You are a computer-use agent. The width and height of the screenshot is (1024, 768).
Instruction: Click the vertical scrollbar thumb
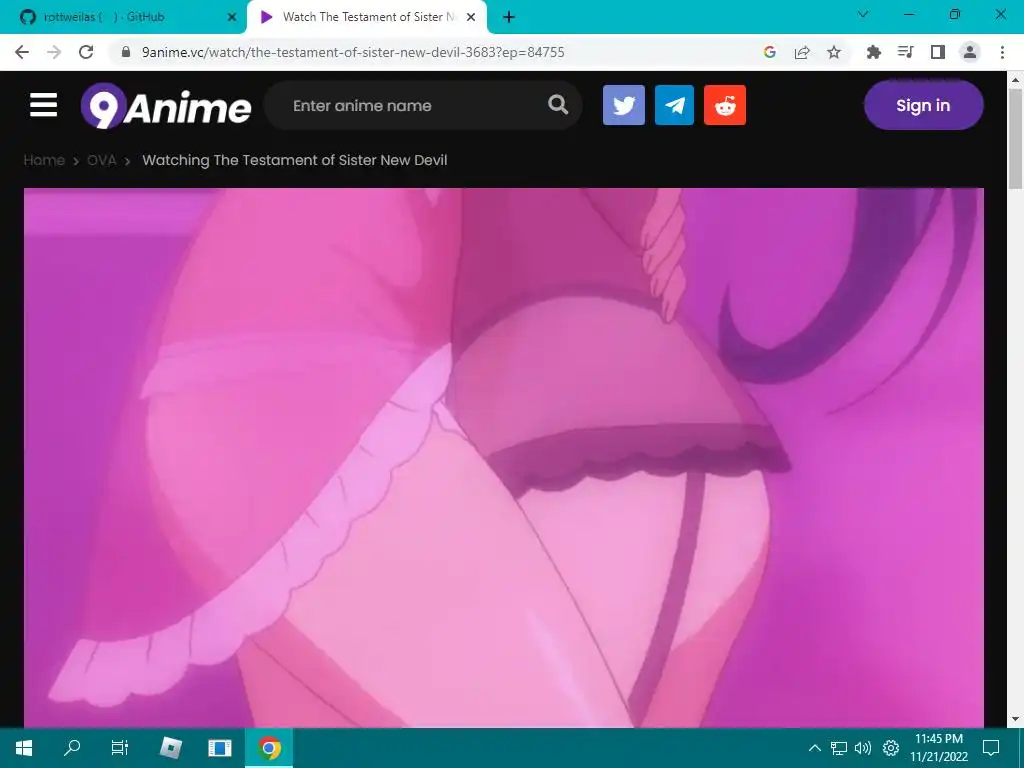pos(1015,138)
